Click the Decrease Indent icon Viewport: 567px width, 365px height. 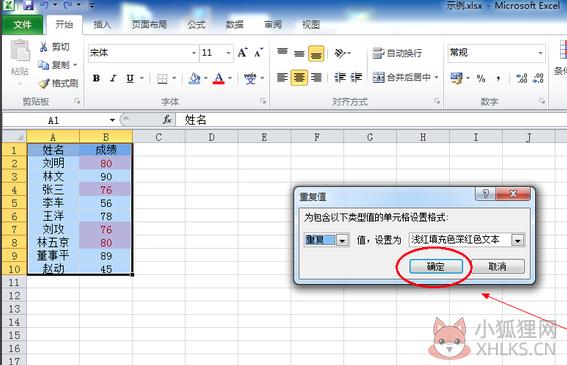click(340, 77)
